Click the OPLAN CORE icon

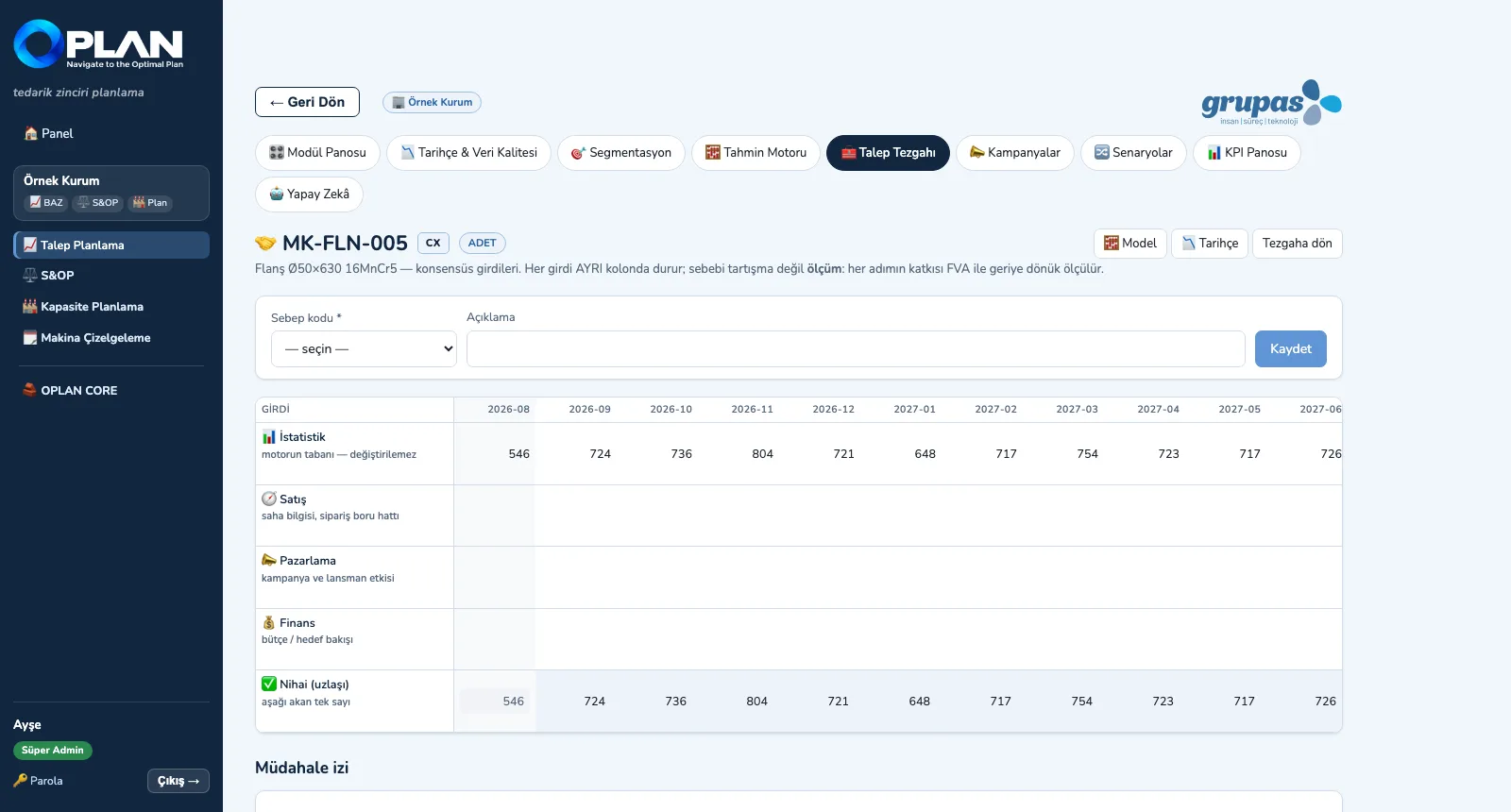(30, 390)
